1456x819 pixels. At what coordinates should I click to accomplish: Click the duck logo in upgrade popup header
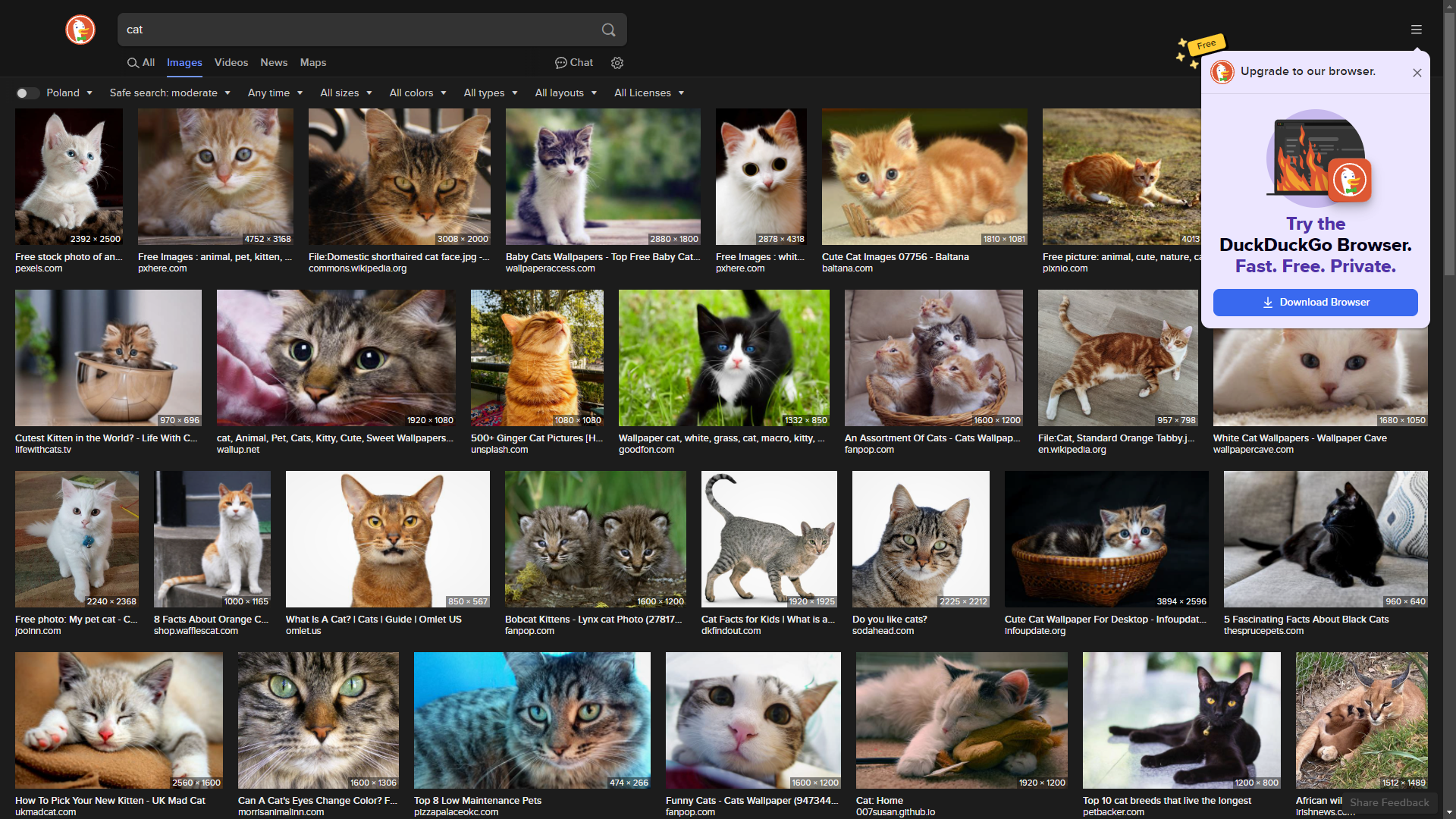pos(1222,72)
